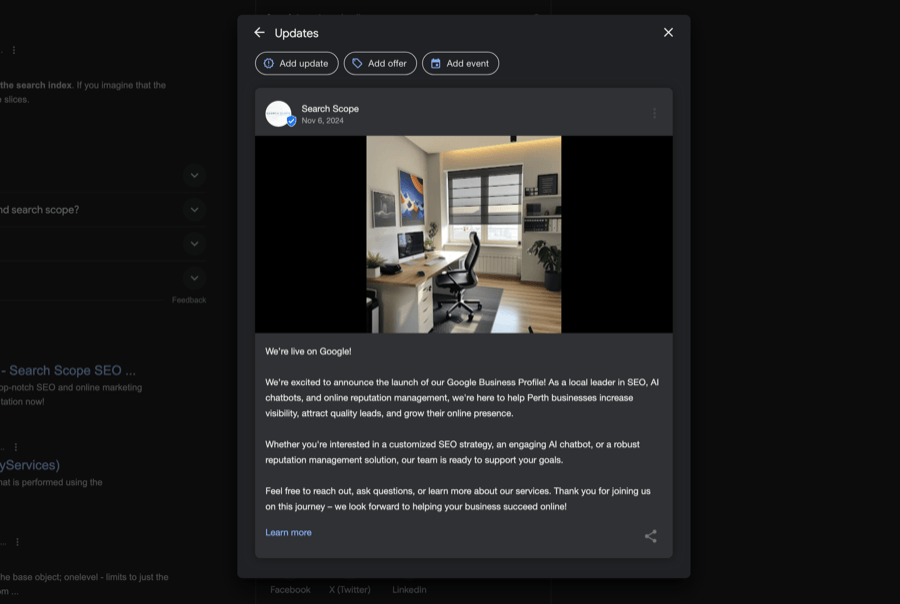Open the office photo in the post
900x604 pixels.
coord(464,234)
